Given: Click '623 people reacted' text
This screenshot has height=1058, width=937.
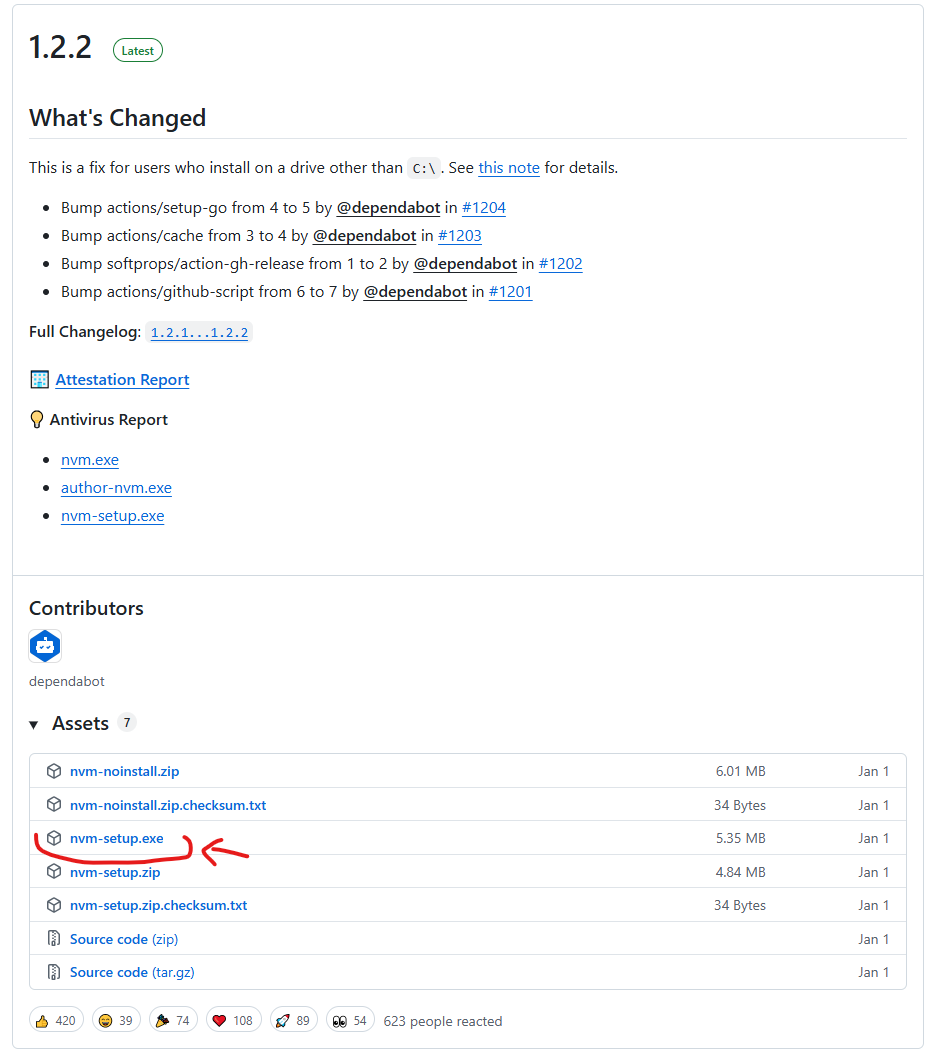Looking at the screenshot, I should point(443,1022).
